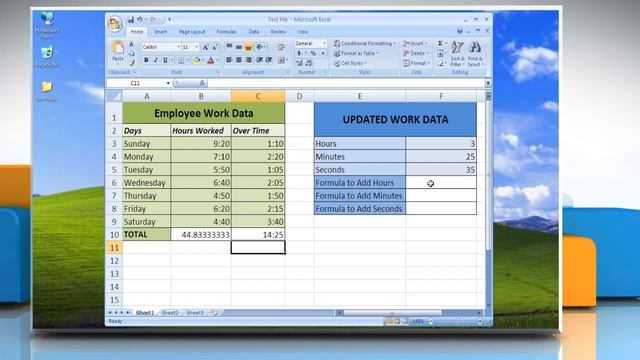This screenshot has height=360, width=640.
Task: Increase the cell indent
Action: pos(269,60)
